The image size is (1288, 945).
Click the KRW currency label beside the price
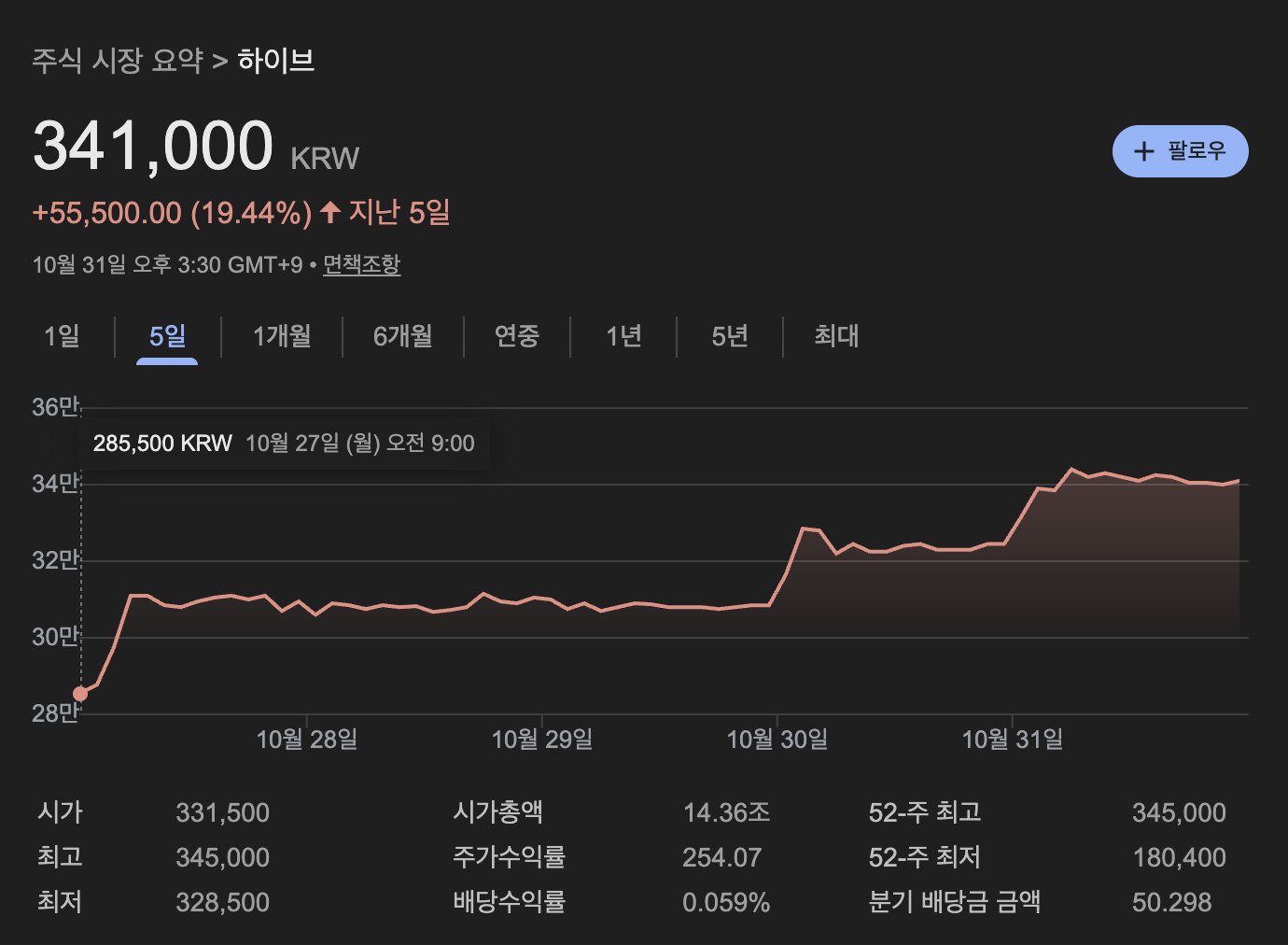pos(325,159)
